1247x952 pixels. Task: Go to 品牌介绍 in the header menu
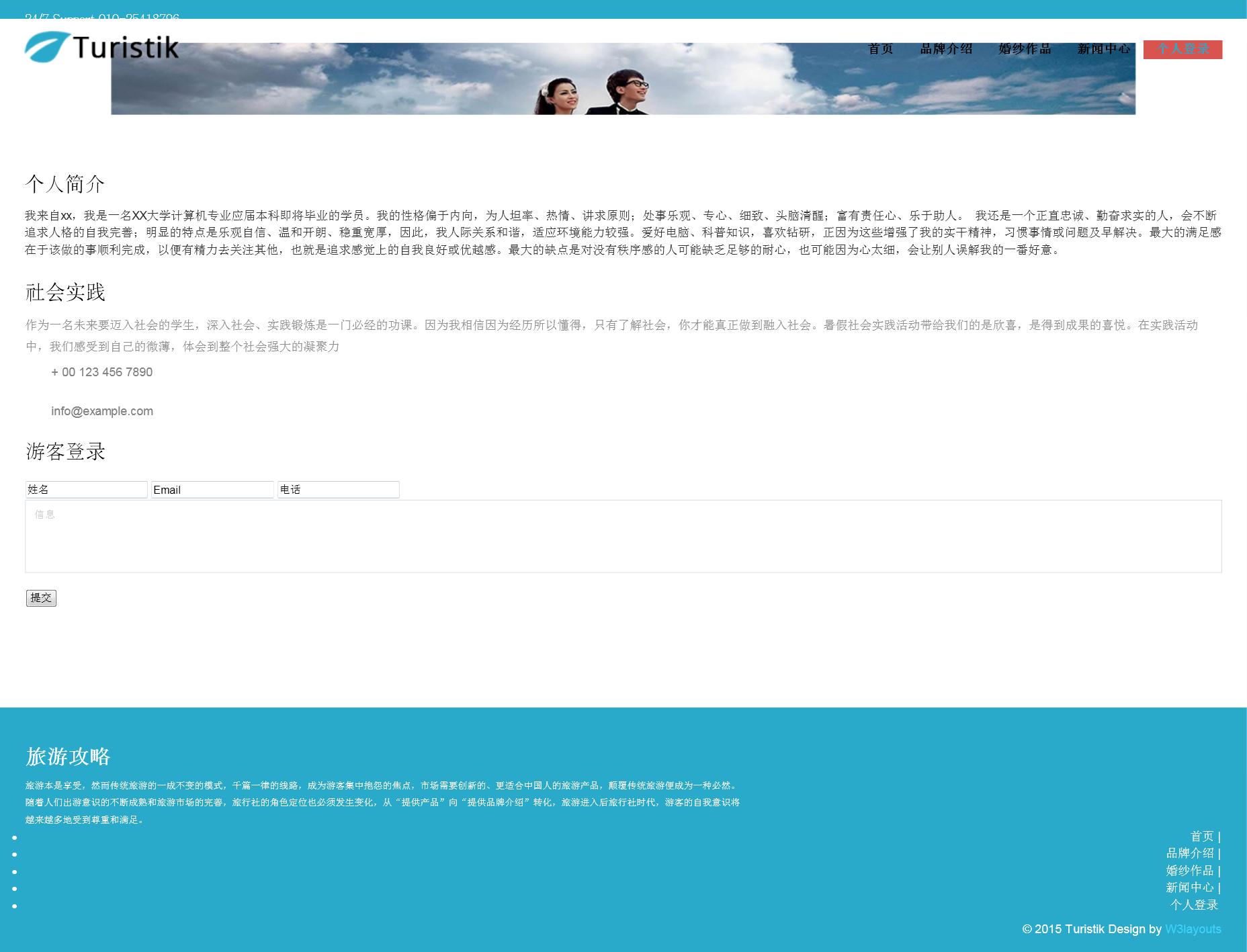946,49
